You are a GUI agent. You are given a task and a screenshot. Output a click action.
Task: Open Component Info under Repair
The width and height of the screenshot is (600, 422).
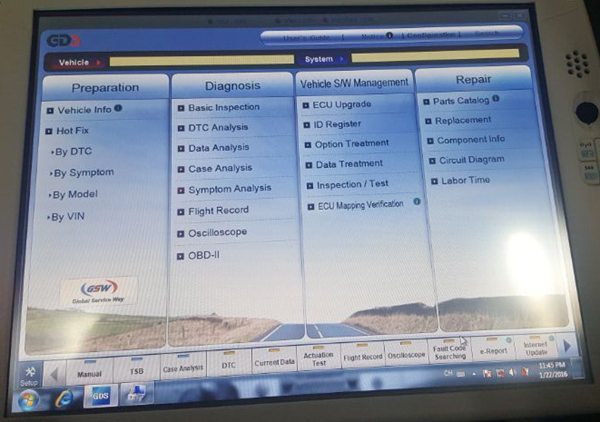pos(471,140)
